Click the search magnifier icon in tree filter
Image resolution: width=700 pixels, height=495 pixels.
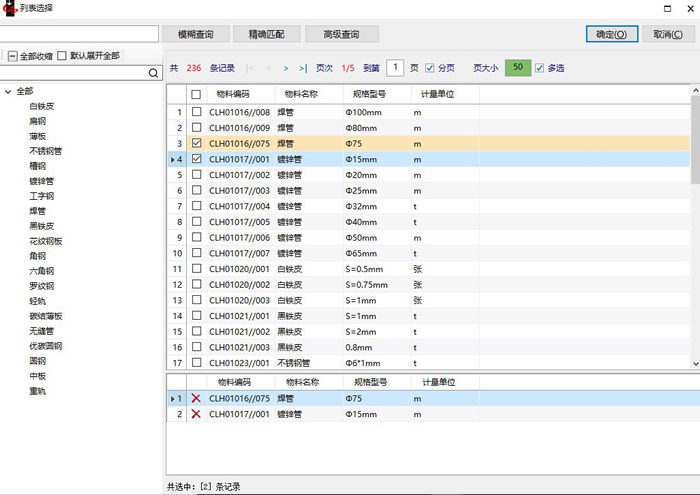point(153,73)
